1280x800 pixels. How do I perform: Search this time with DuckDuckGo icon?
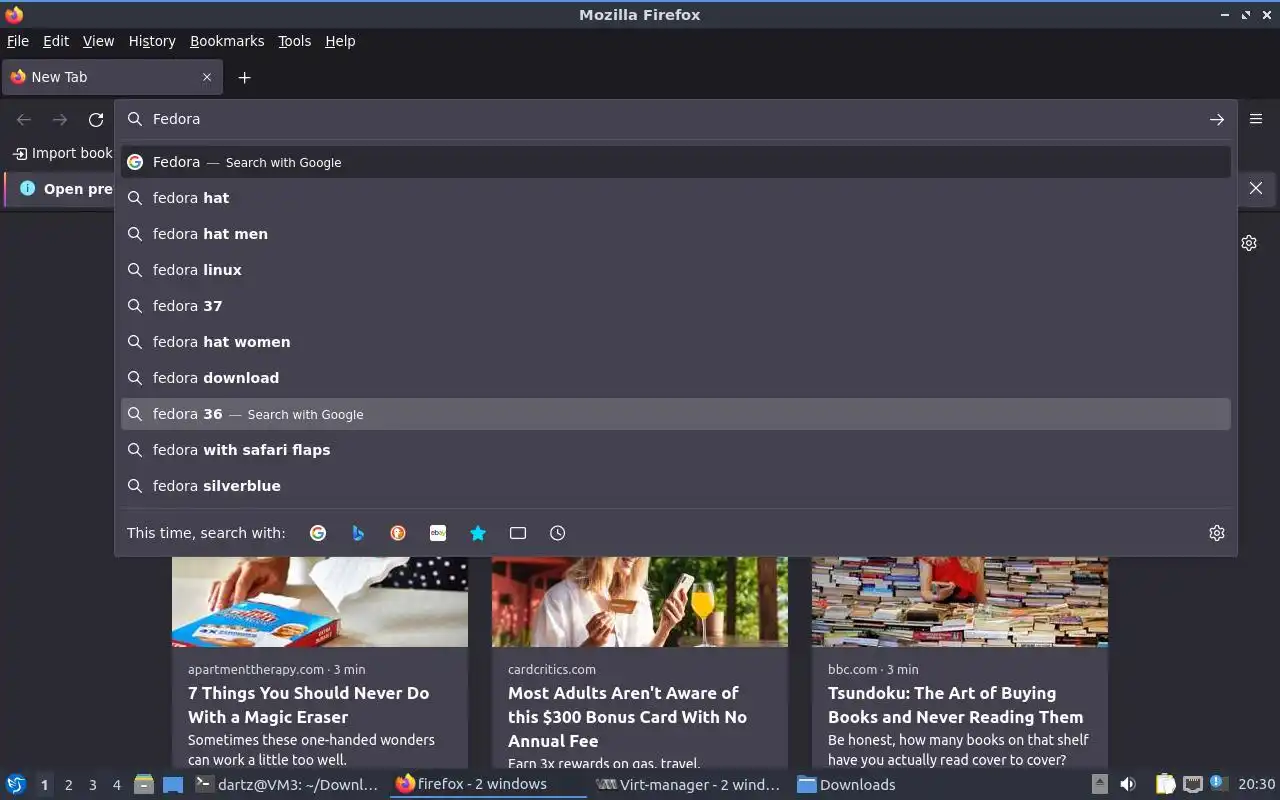point(398,533)
